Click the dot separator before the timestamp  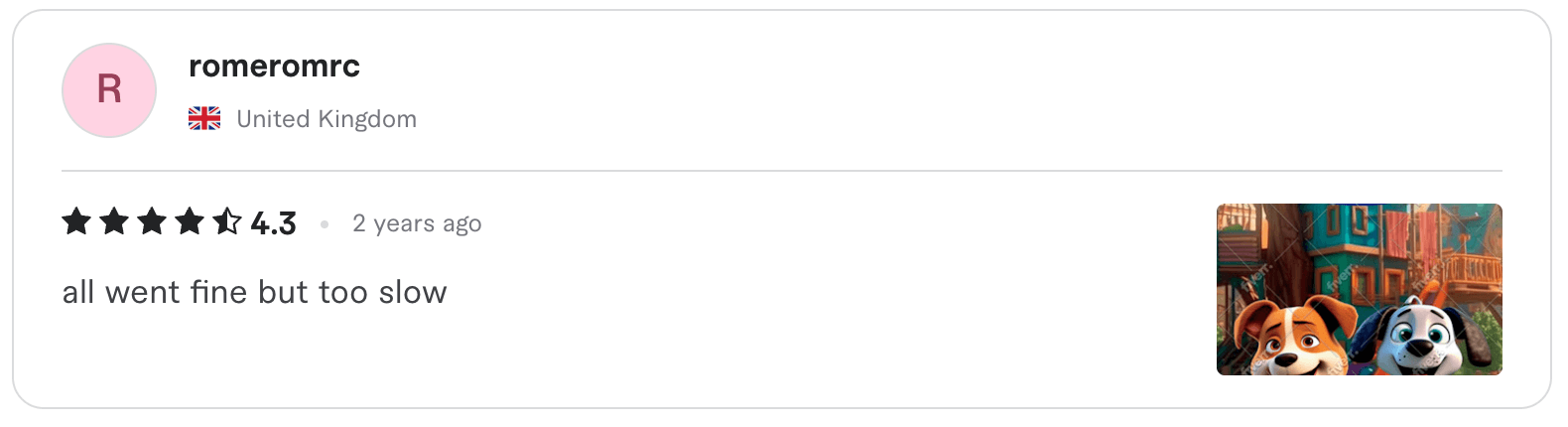(325, 224)
